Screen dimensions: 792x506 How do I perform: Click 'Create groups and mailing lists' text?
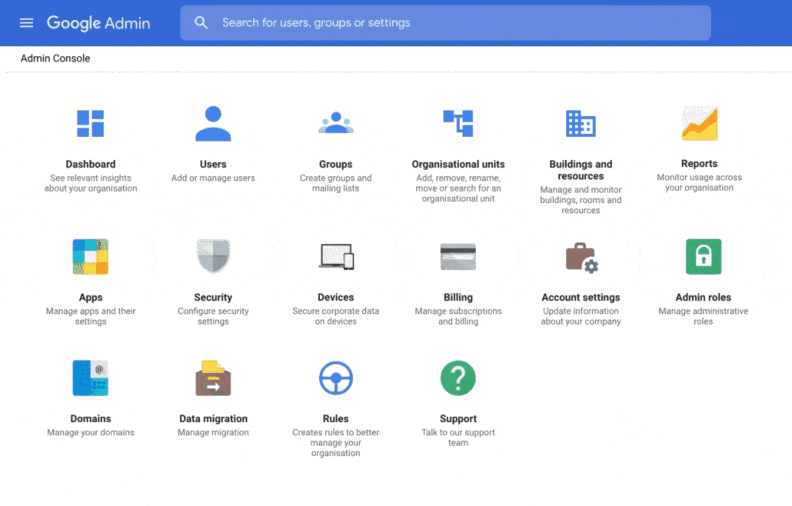(x=336, y=183)
